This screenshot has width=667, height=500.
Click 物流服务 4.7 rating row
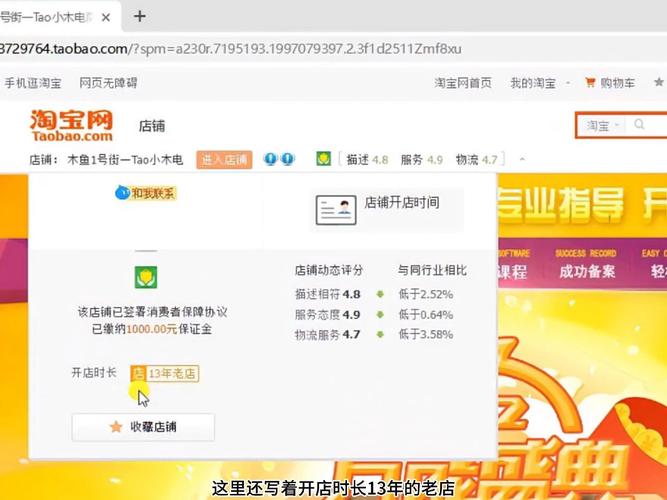328,334
